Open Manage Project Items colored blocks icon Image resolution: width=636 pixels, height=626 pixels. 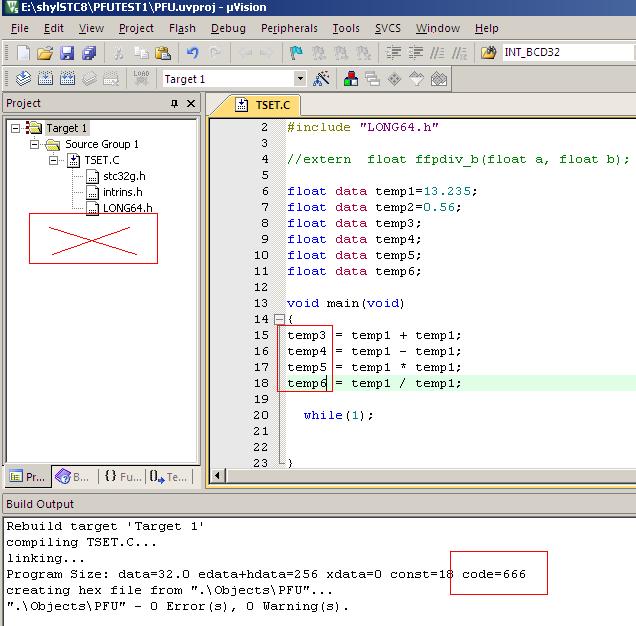(351, 78)
